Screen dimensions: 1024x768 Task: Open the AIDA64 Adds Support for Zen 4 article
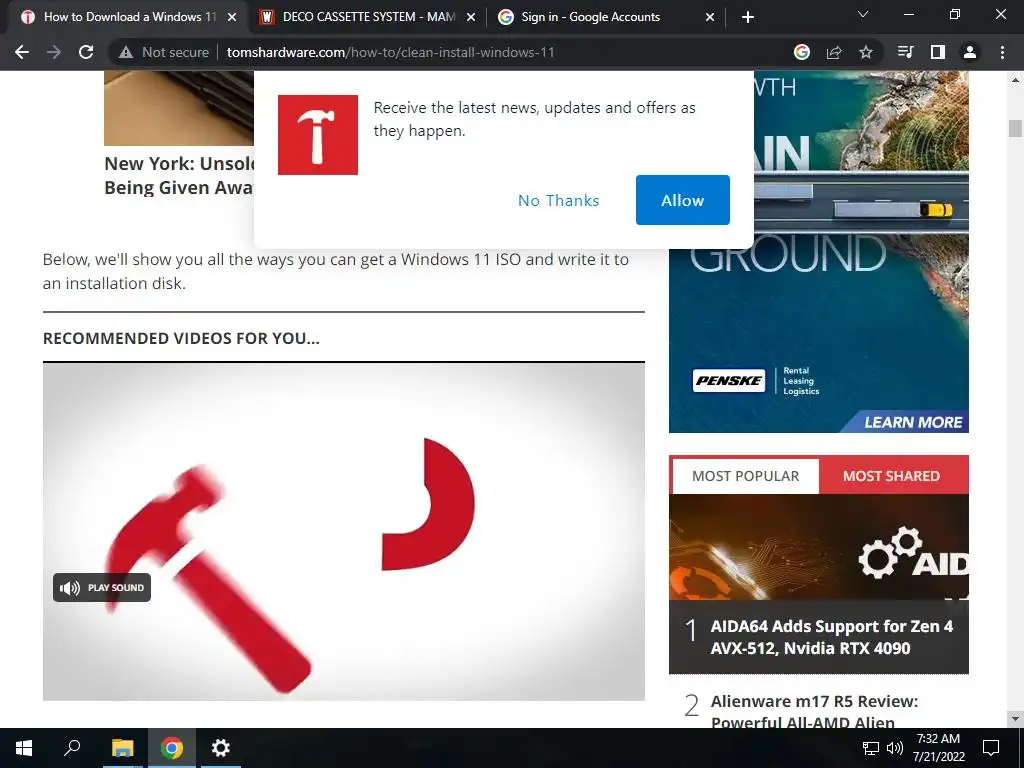(x=831, y=637)
